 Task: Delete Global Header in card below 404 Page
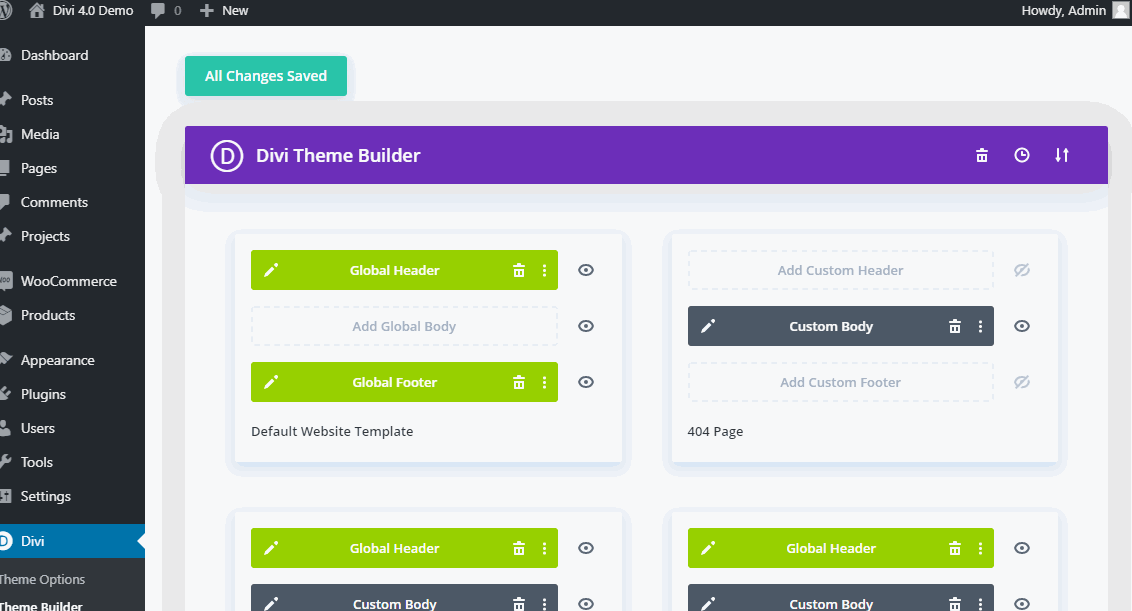[x=954, y=548]
